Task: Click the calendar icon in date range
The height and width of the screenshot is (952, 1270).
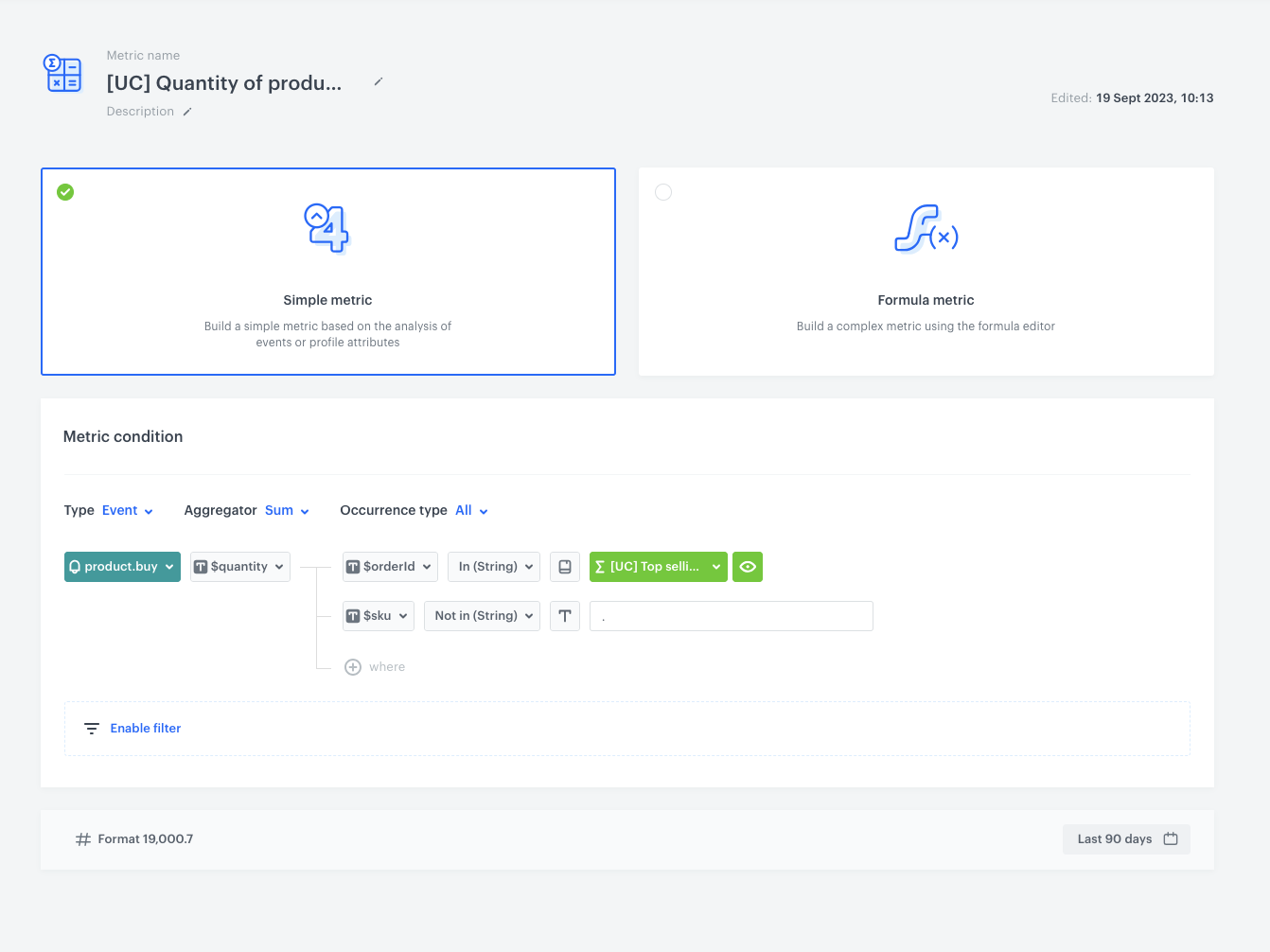Action: pos(1171,839)
